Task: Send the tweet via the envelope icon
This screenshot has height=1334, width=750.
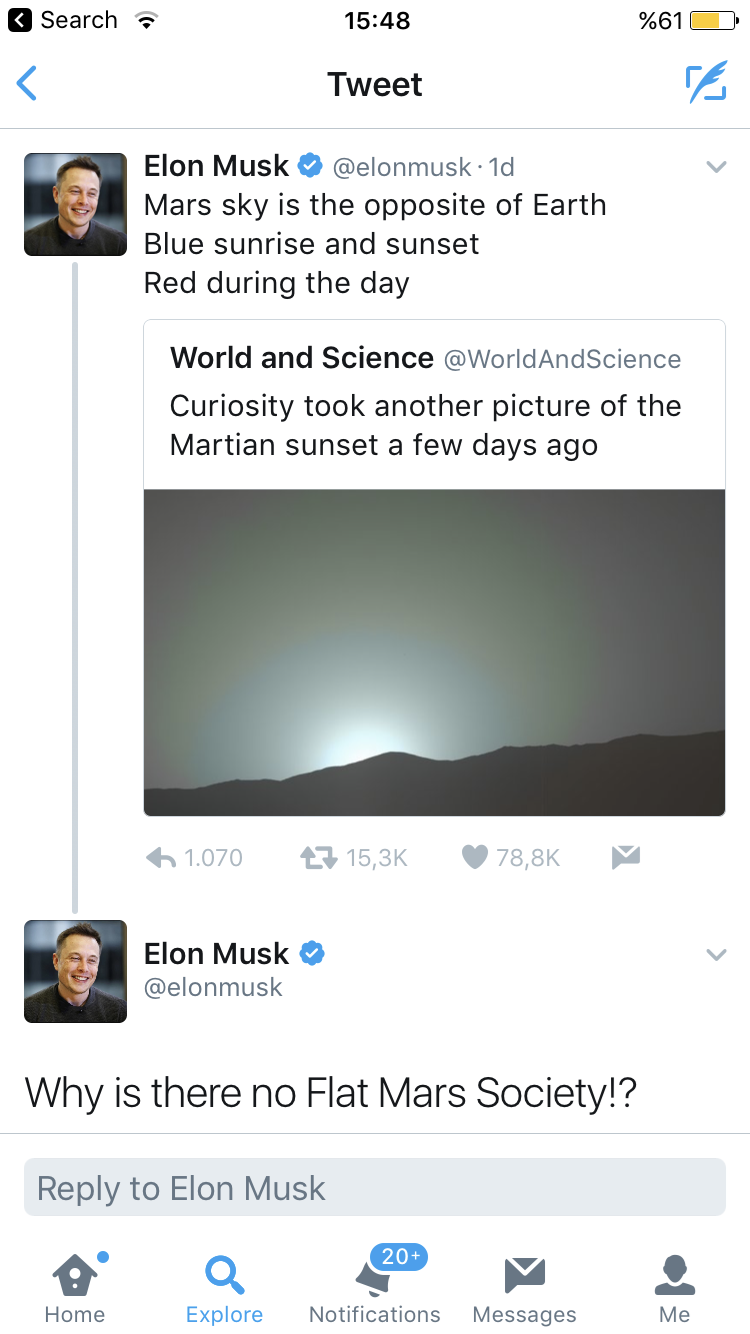Action: 625,857
